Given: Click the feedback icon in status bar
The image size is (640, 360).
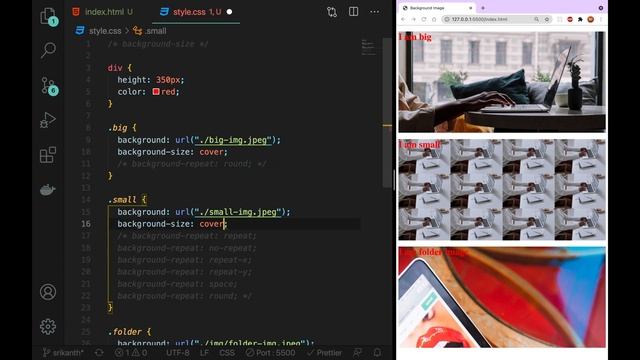Looking at the screenshot, I should [x=358, y=353].
